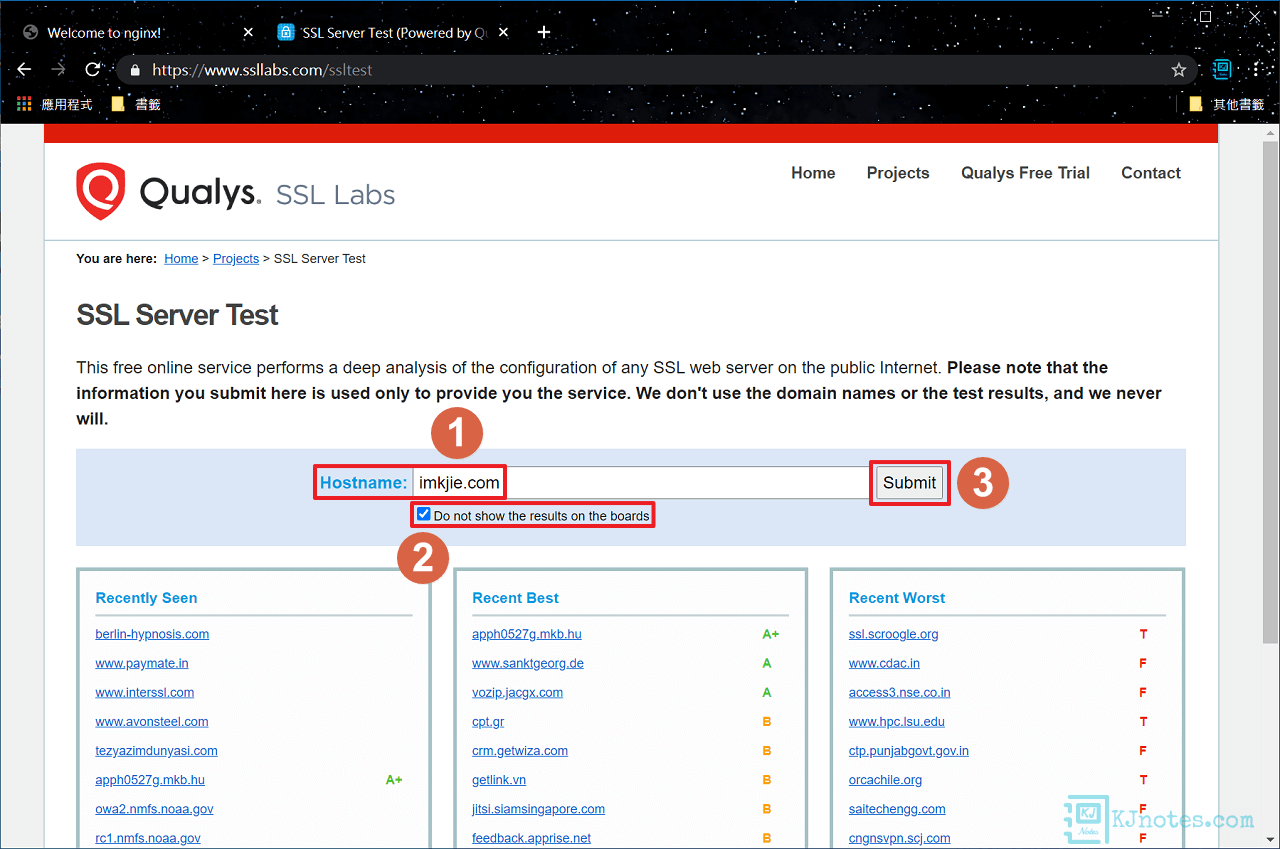Open getlink.vn link

point(499,779)
